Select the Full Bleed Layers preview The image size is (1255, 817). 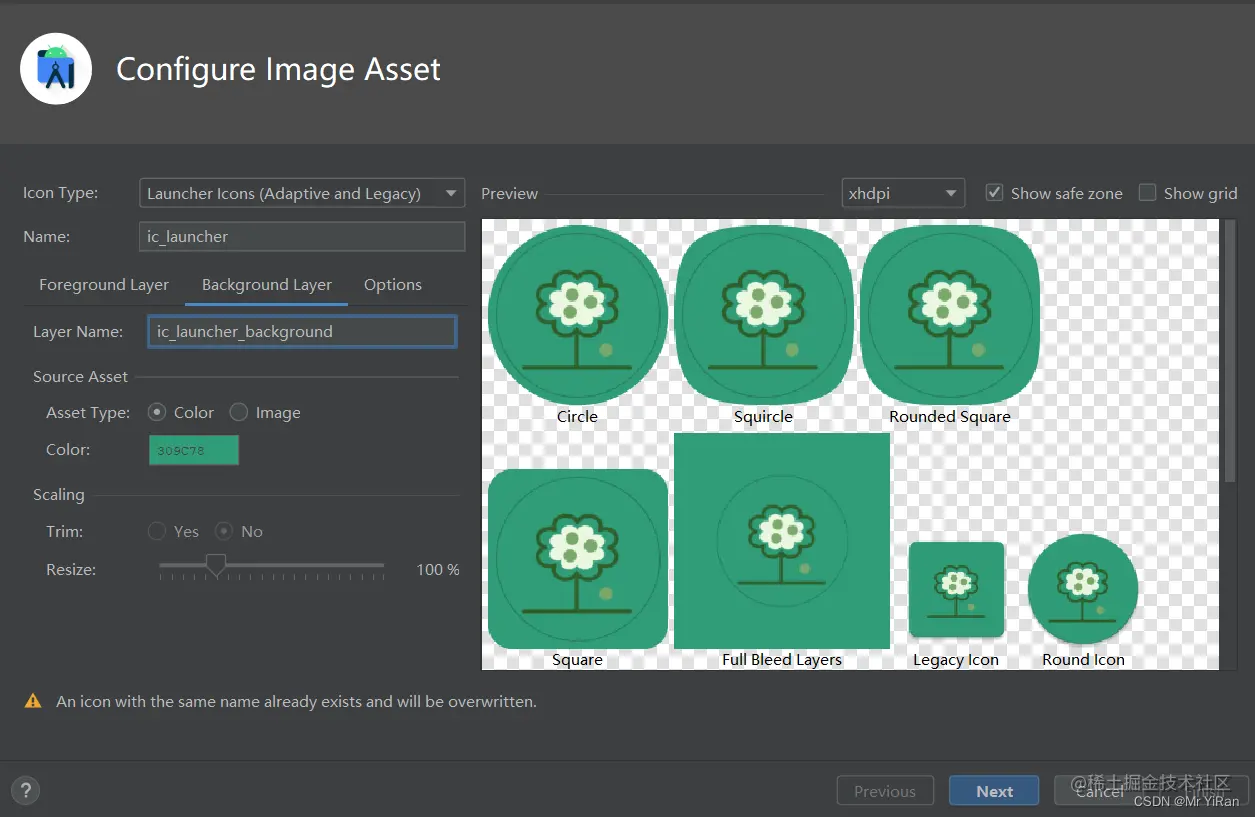782,541
